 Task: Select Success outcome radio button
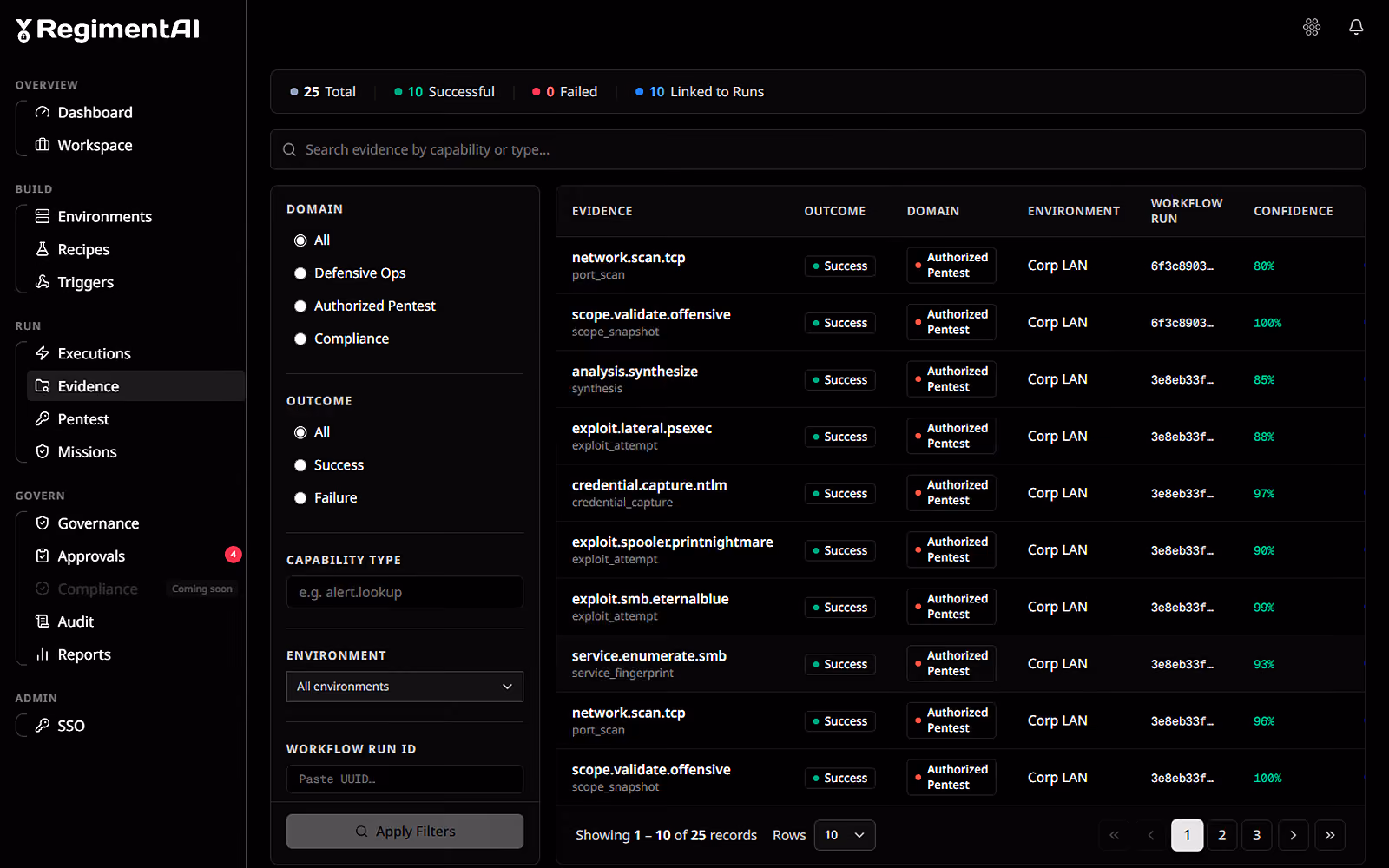click(x=300, y=465)
